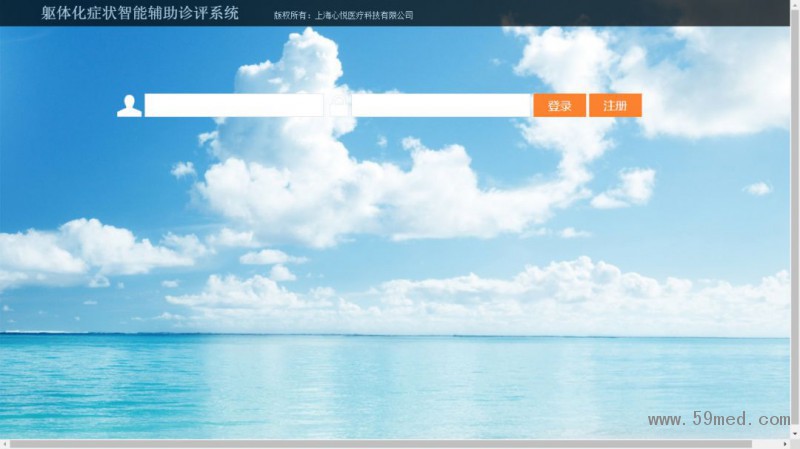Click the www.59med.com watermark text
Viewport: 800px width, 449px height.
[718, 421]
